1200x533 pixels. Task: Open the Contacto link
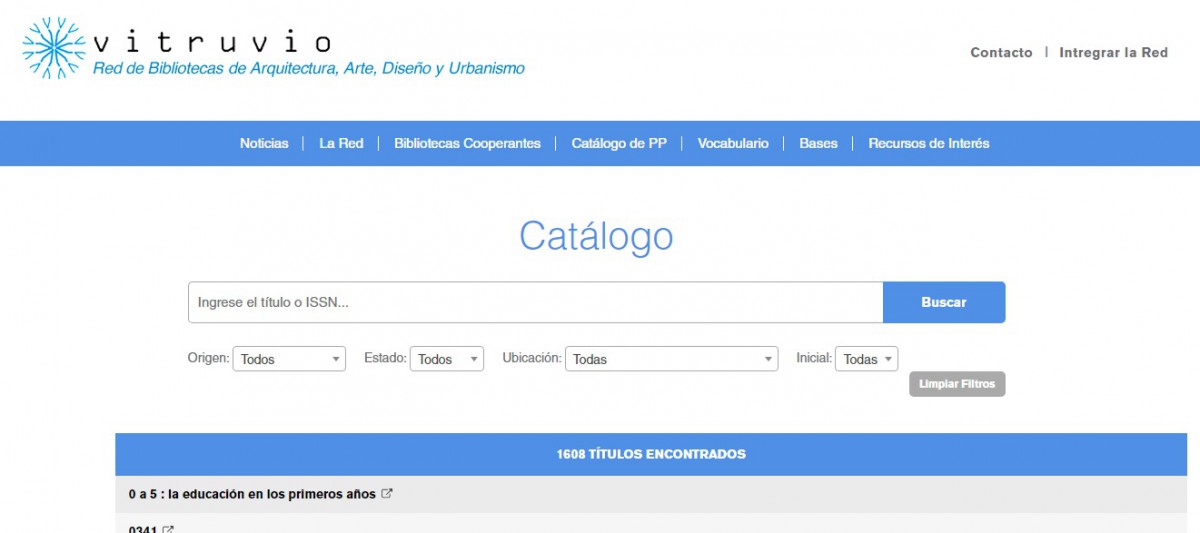[1001, 53]
